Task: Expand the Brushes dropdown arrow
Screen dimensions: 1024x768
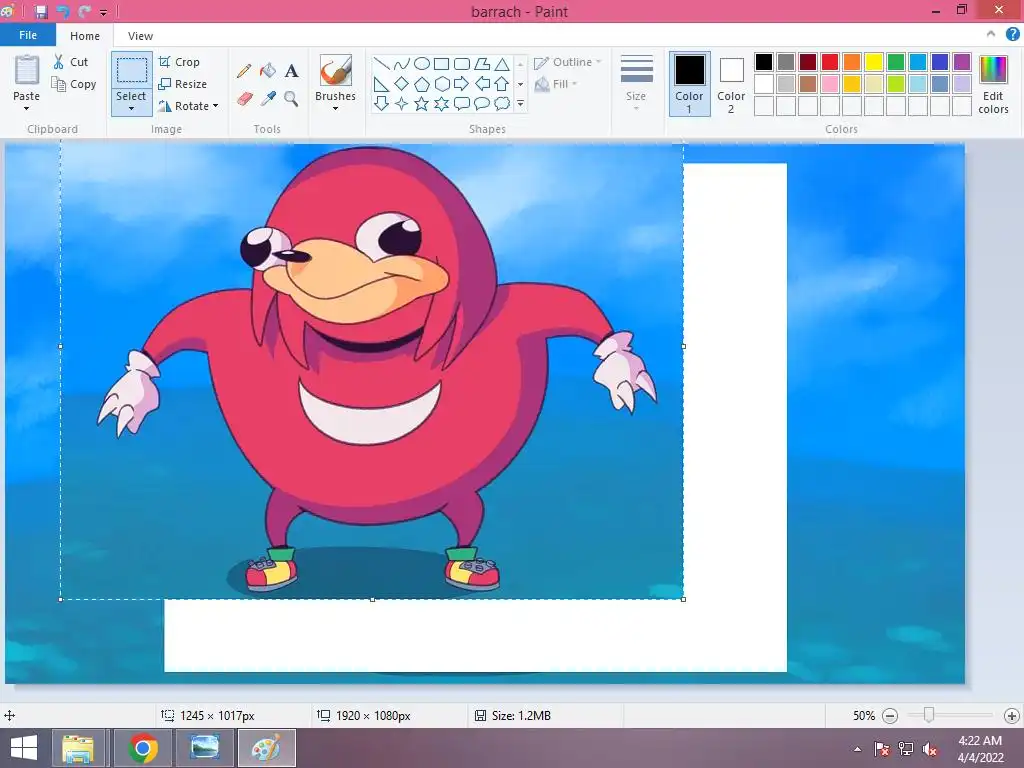Action: click(x=335, y=108)
